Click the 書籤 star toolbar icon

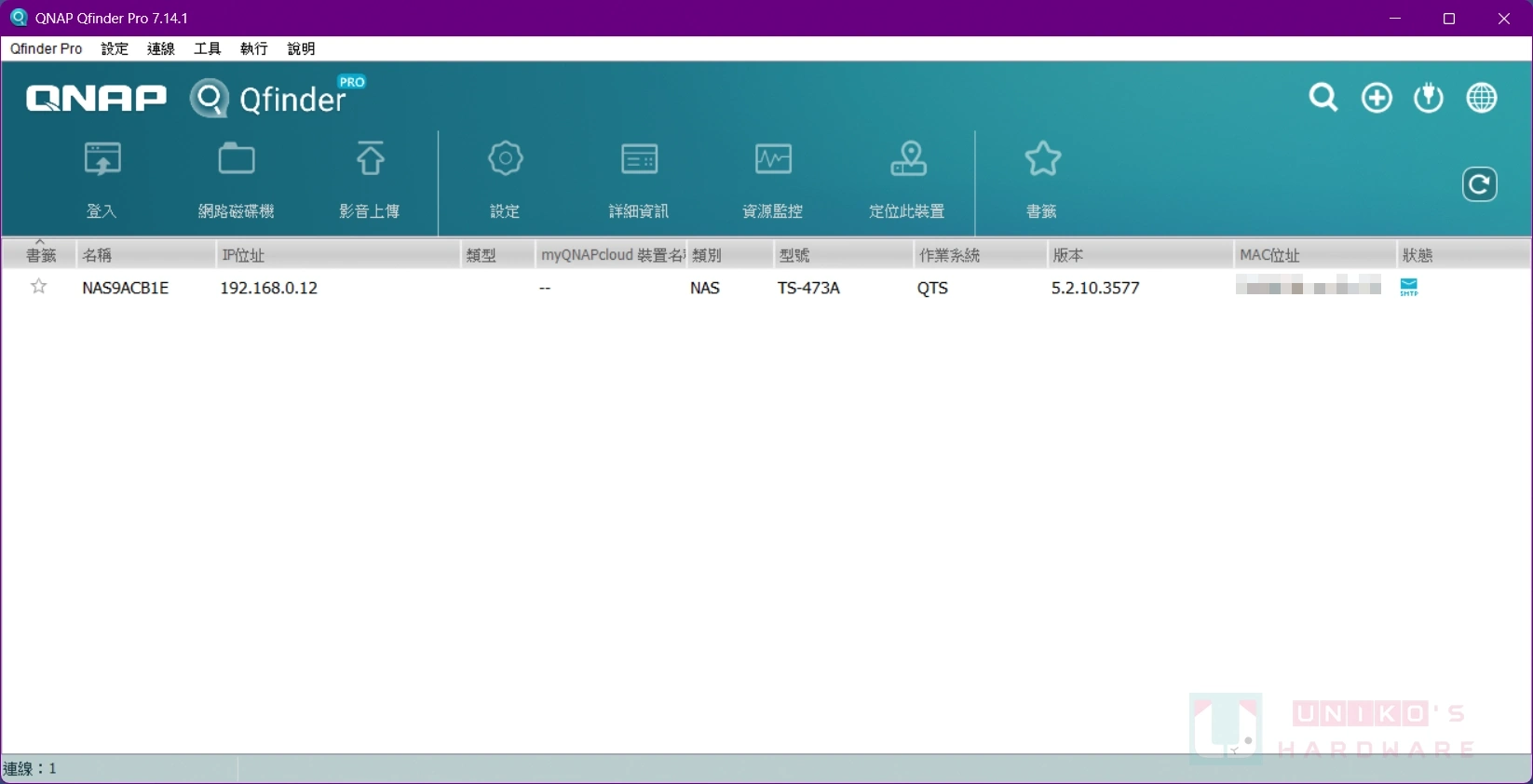(x=1042, y=180)
